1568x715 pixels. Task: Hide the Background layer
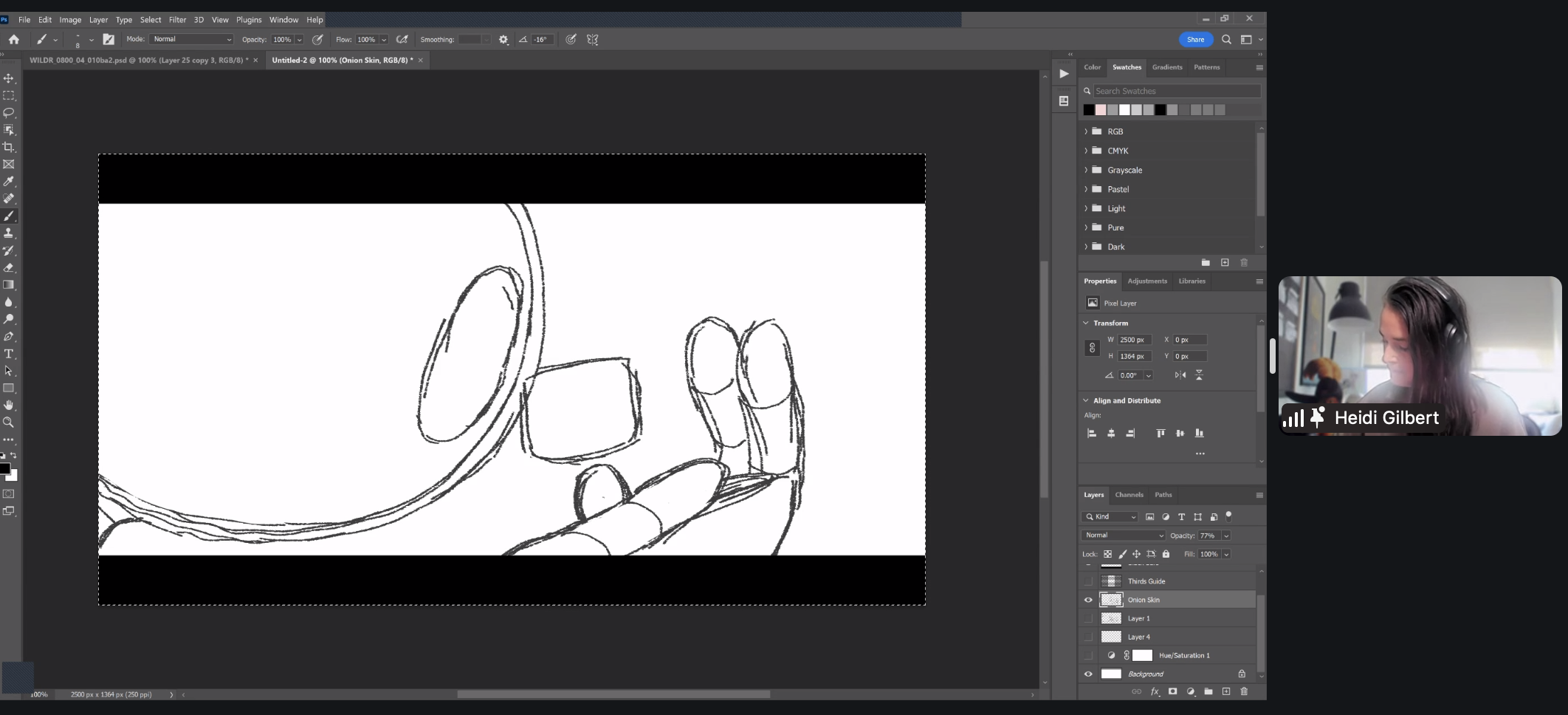(x=1088, y=674)
